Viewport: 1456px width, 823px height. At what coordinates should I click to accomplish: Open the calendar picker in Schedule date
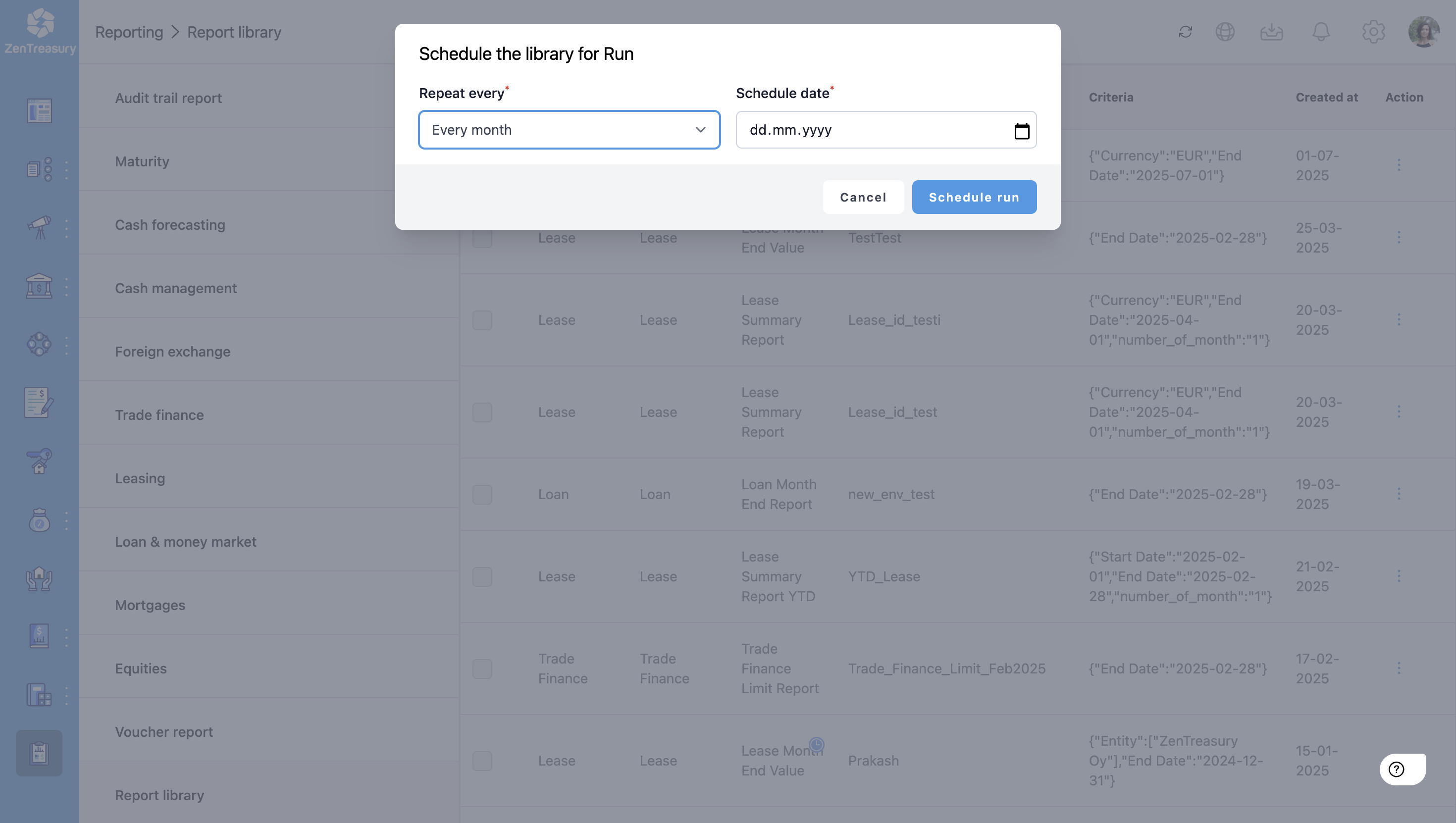point(1021,131)
